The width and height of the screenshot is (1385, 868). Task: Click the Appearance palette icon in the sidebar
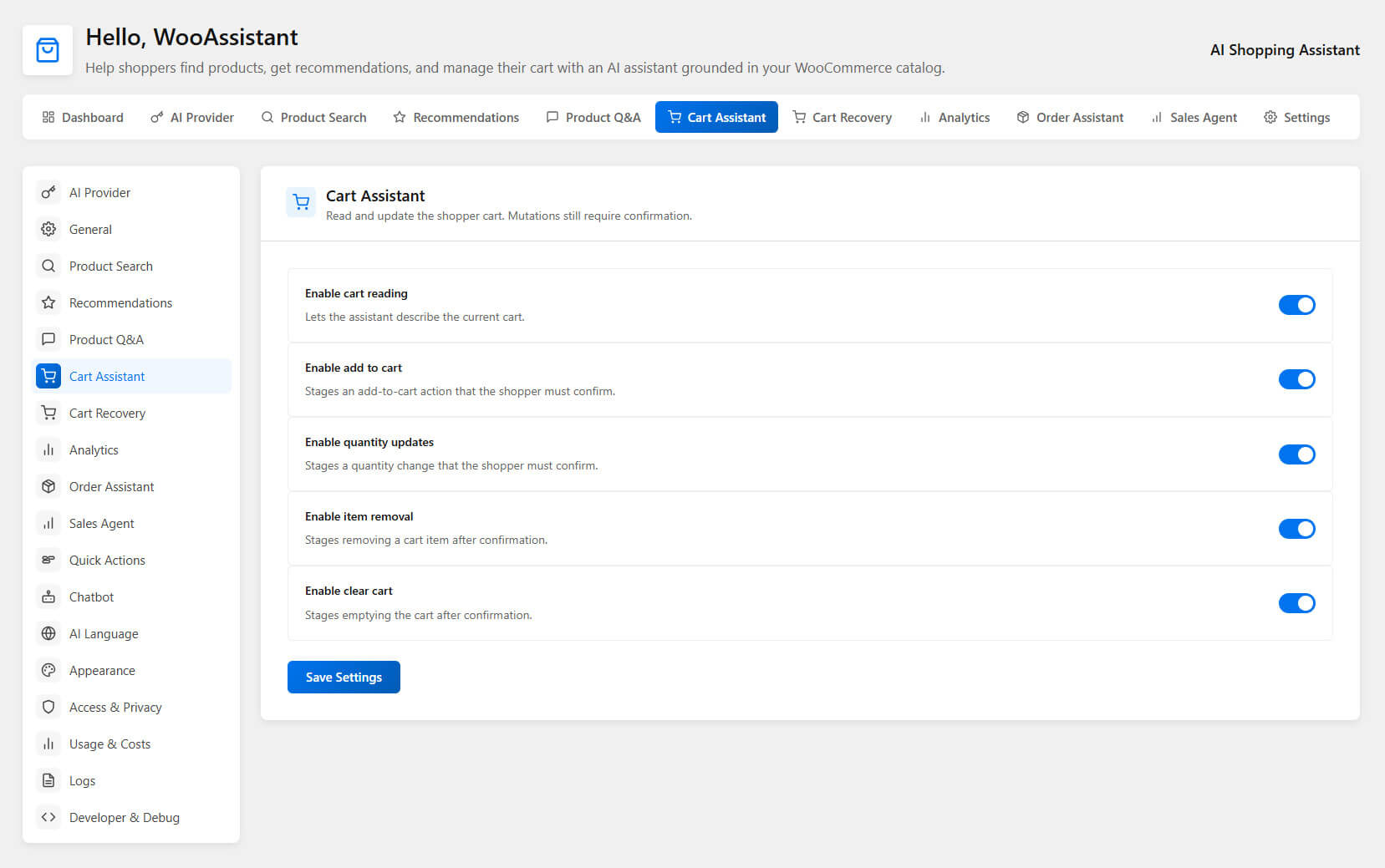tap(48, 670)
